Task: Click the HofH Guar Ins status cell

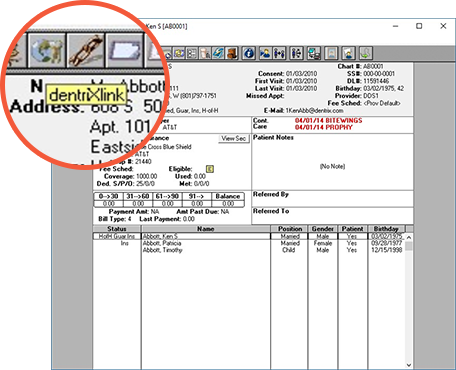Action: click(117, 236)
